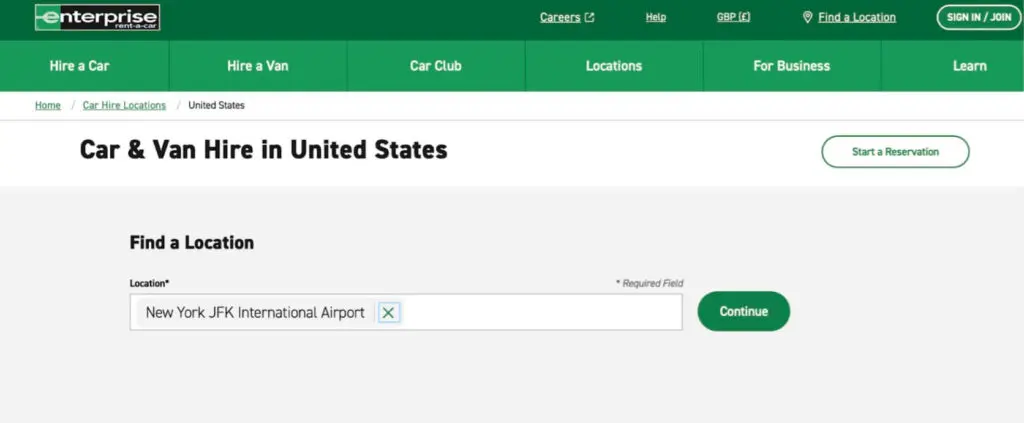Choose the For Business menu item
The width and height of the screenshot is (1024, 423).
click(x=791, y=66)
